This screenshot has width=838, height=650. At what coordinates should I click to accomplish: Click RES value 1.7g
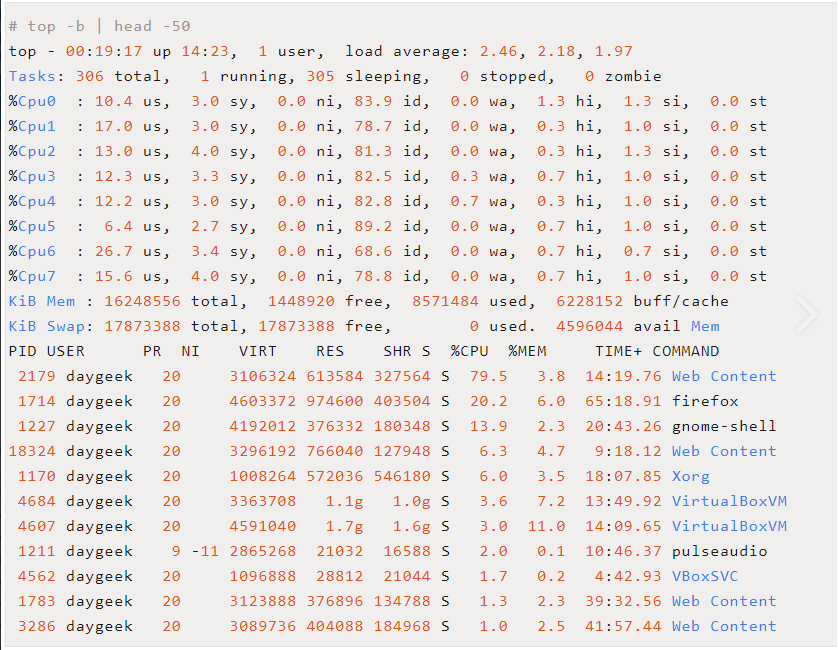344,527
